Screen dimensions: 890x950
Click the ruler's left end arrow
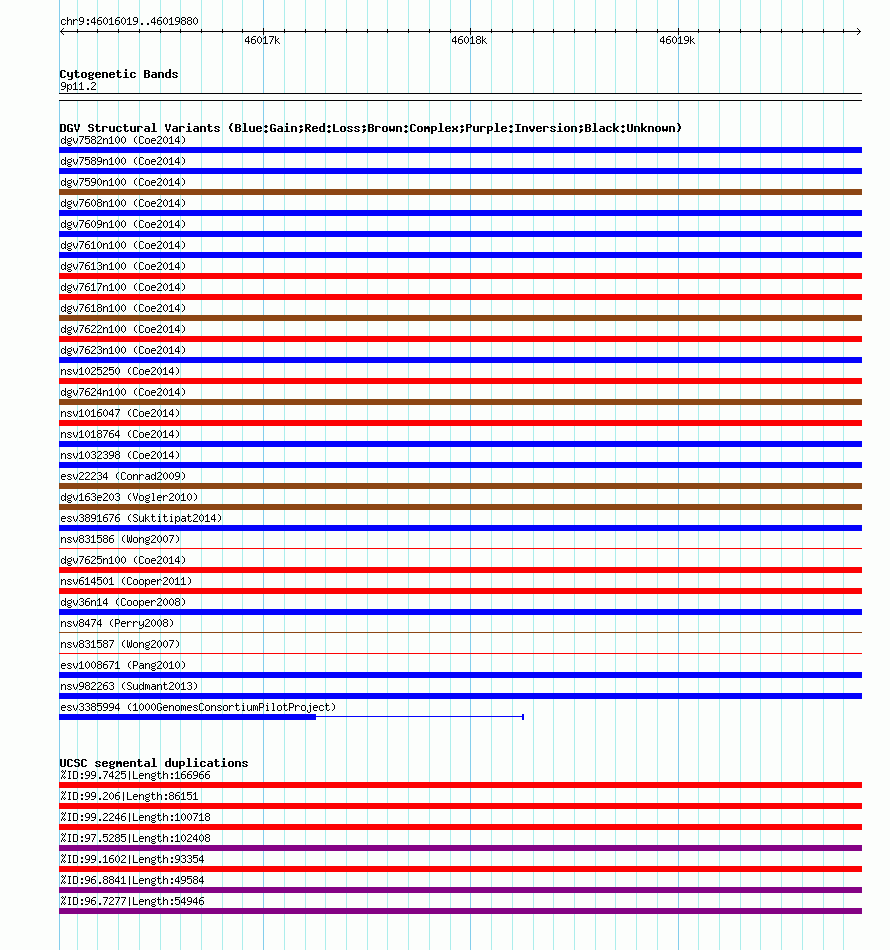click(x=62, y=32)
